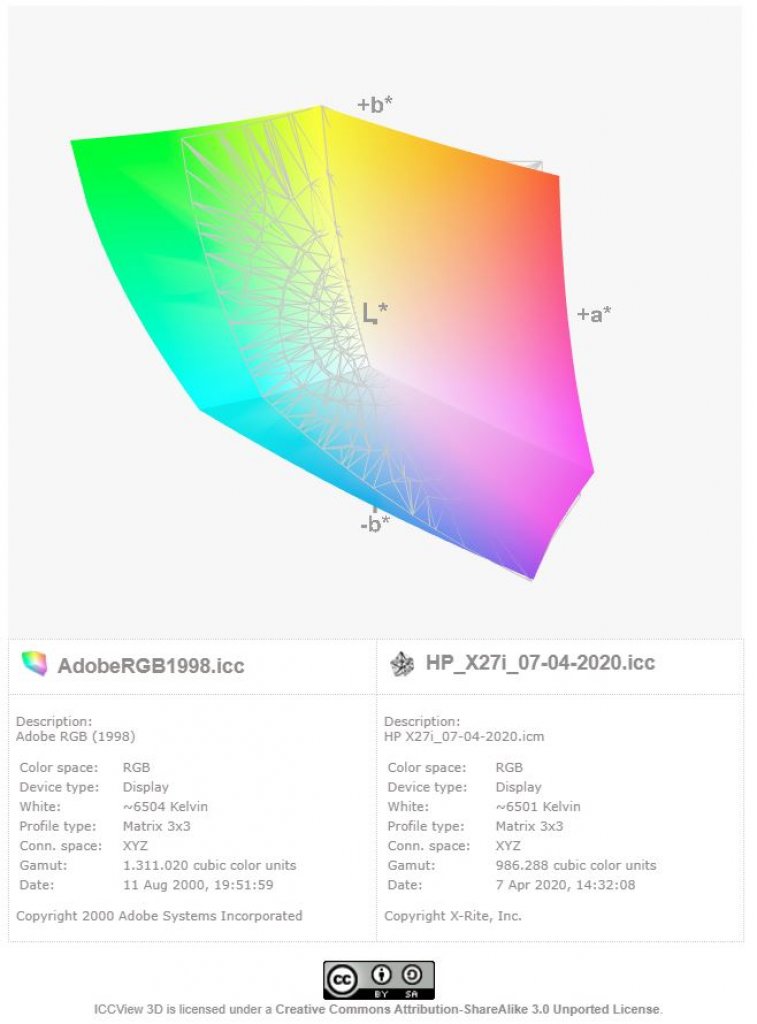Click the +a* axis label
The height and width of the screenshot is (1024, 757).
[x=594, y=314]
